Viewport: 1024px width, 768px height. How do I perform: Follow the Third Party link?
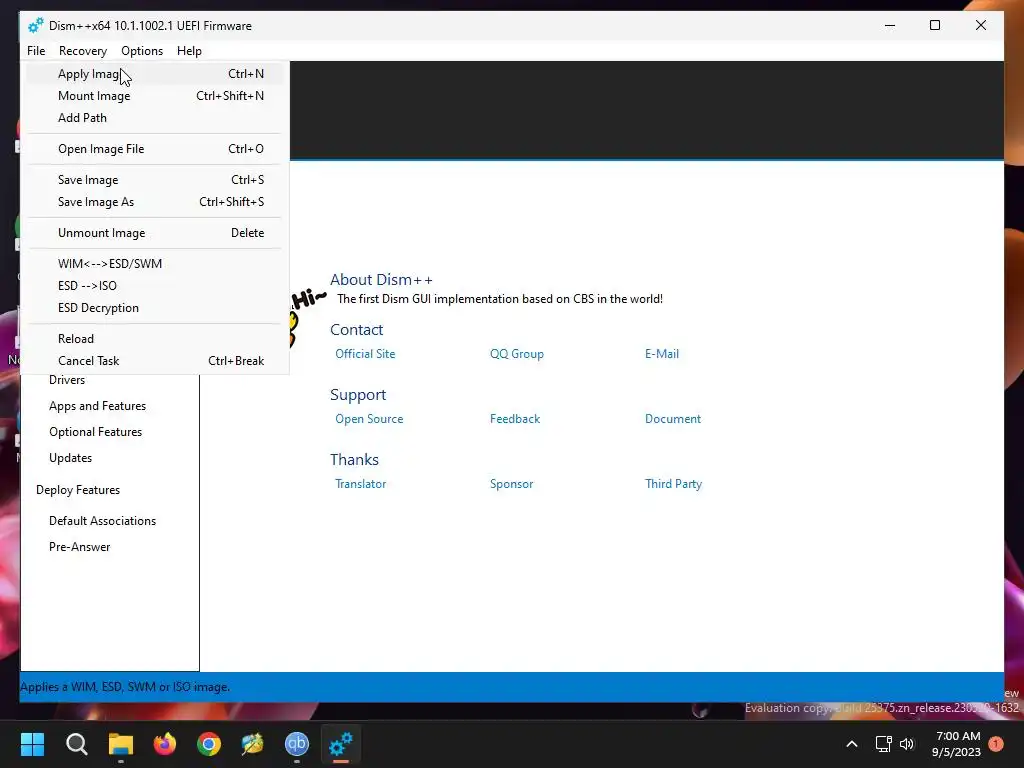(x=673, y=484)
